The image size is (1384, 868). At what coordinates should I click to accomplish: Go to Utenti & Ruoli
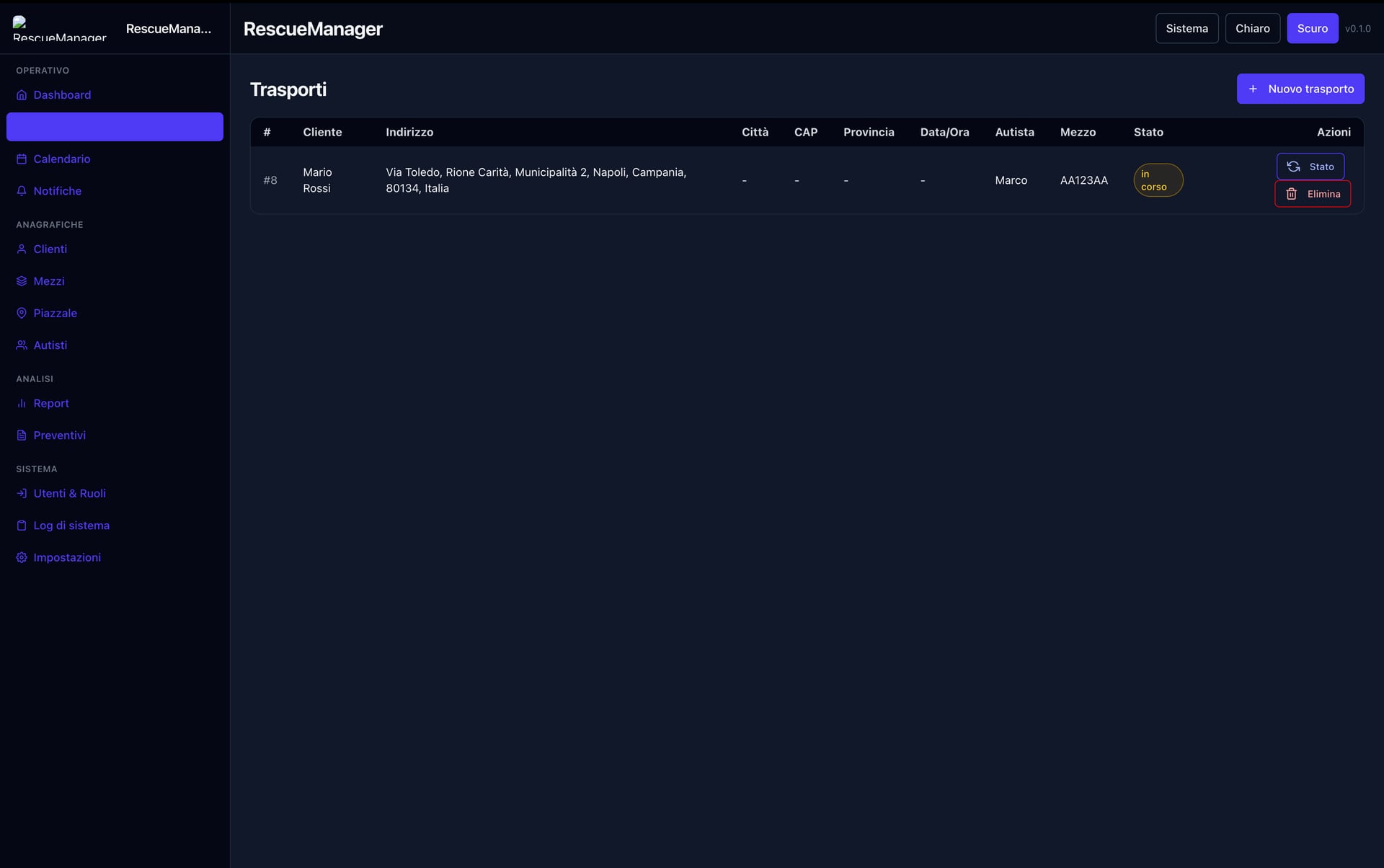(69, 494)
